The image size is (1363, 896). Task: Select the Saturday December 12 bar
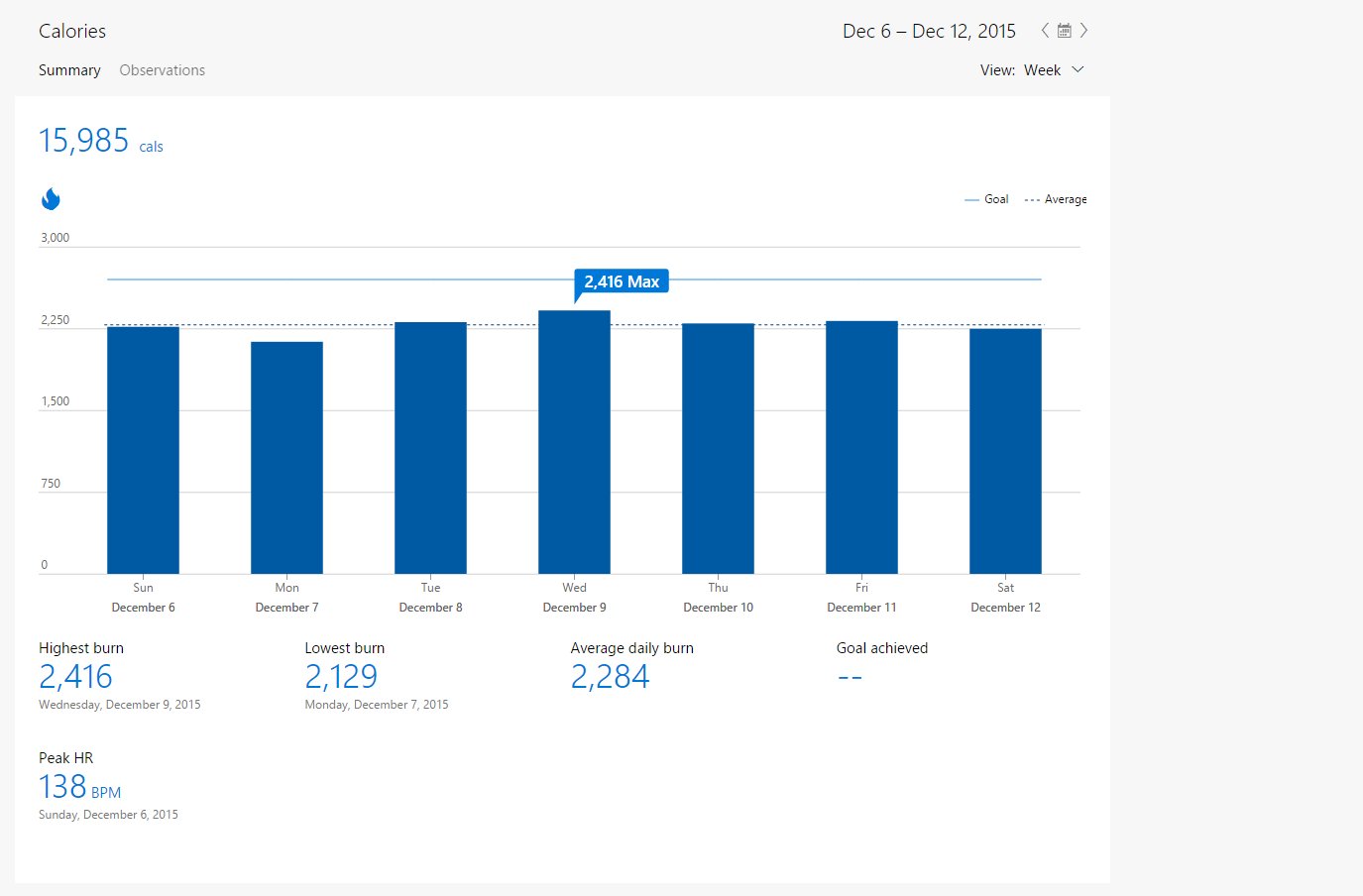click(1005, 451)
